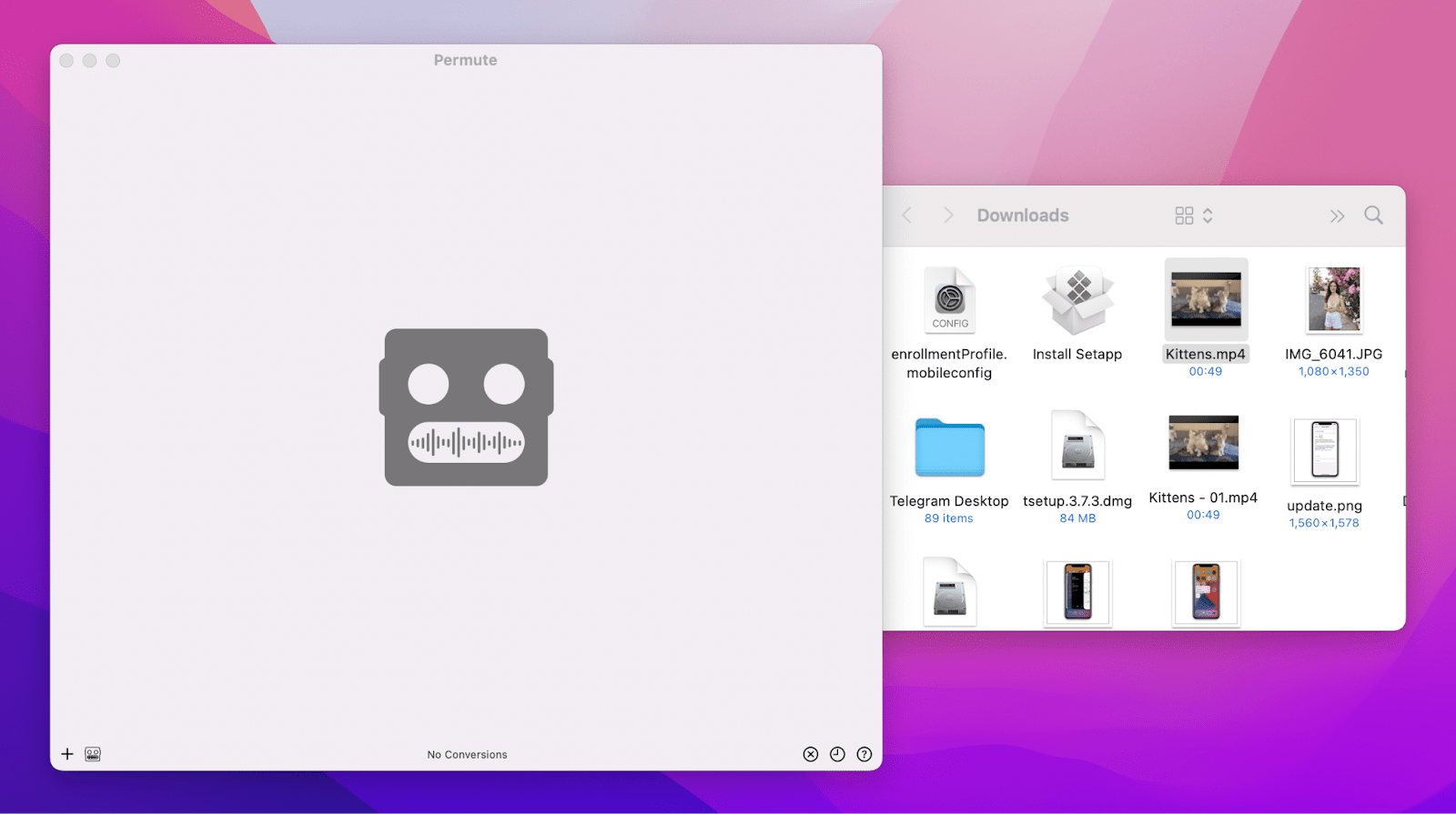Click the Telegram Desktop folder name
Image resolution: width=1456 pixels, height=814 pixels.
tap(949, 501)
